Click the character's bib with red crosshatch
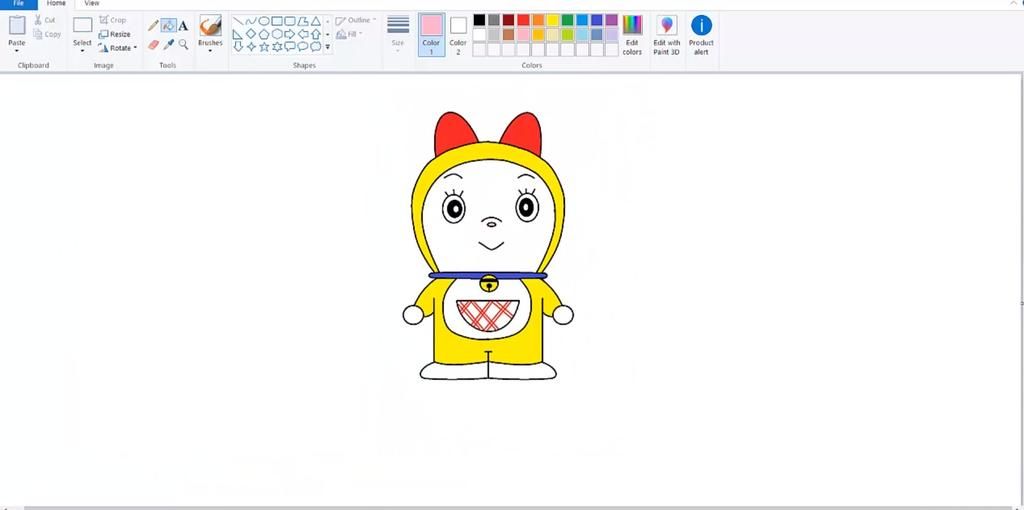 pyautogui.click(x=488, y=315)
